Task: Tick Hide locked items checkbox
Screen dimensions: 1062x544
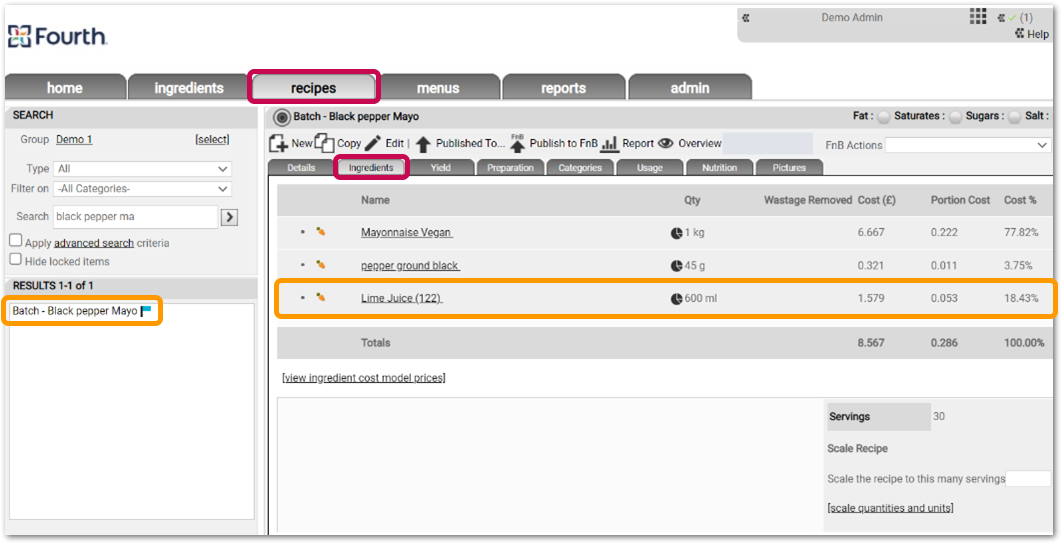Action: pos(16,259)
